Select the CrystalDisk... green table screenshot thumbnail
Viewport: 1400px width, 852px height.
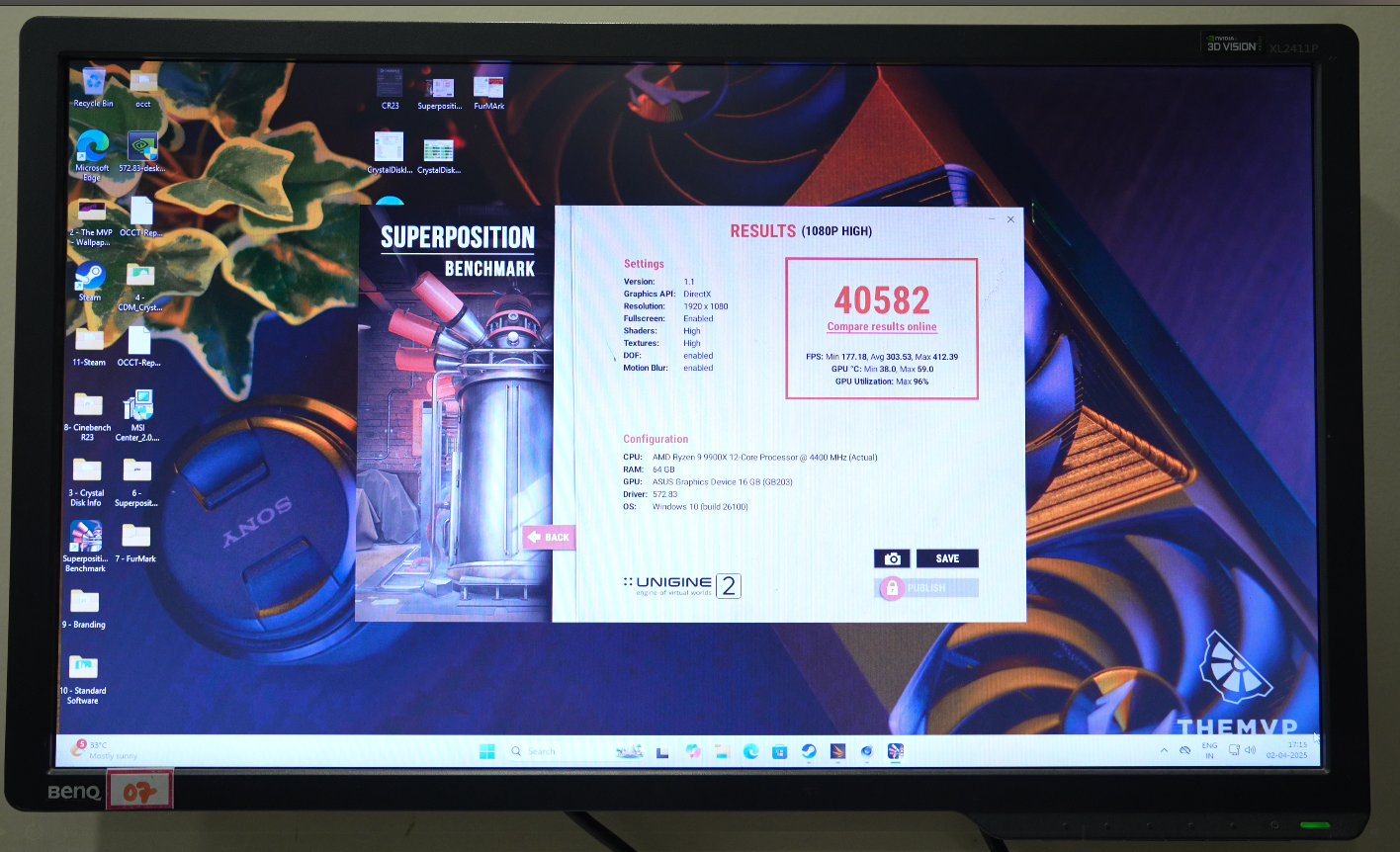pos(438,156)
